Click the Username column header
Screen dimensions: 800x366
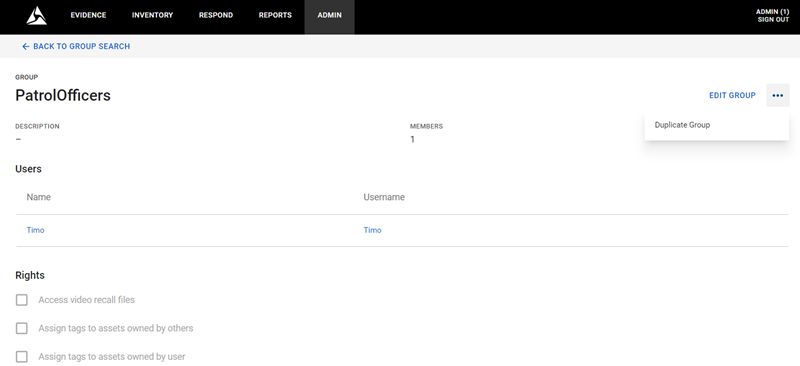(384, 197)
